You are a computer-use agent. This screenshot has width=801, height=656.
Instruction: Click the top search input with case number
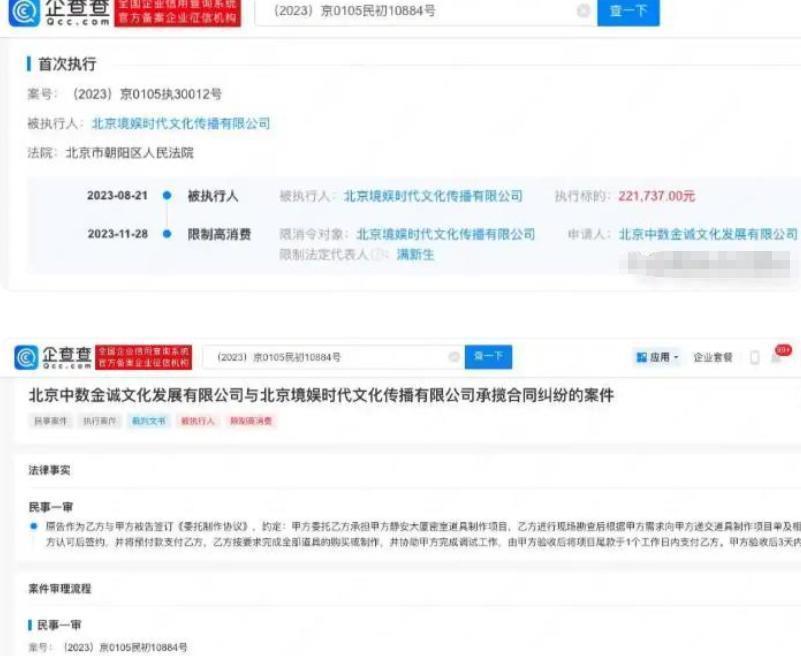pyautogui.click(x=410, y=11)
